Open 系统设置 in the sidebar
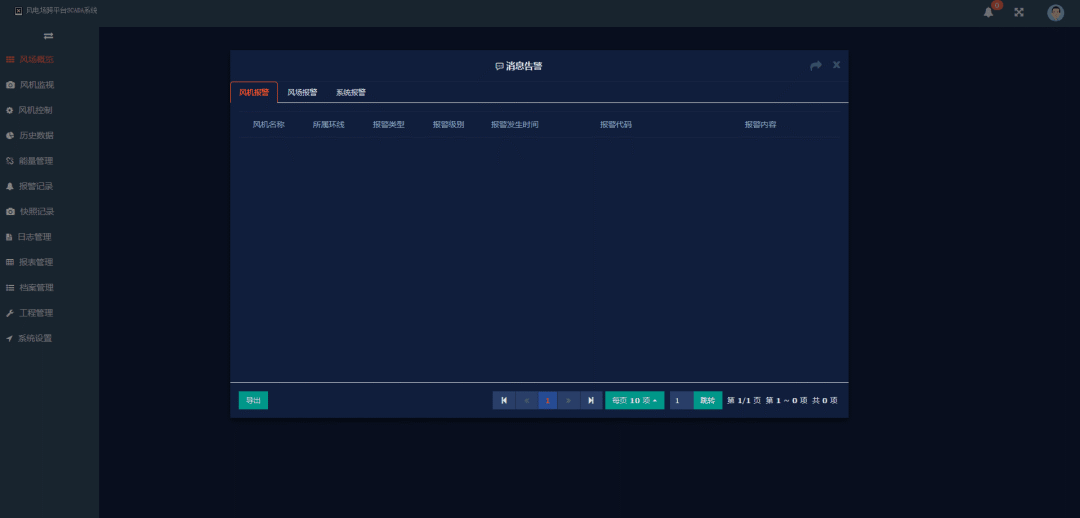The width and height of the screenshot is (1080, 518). [x=35, y=338]
